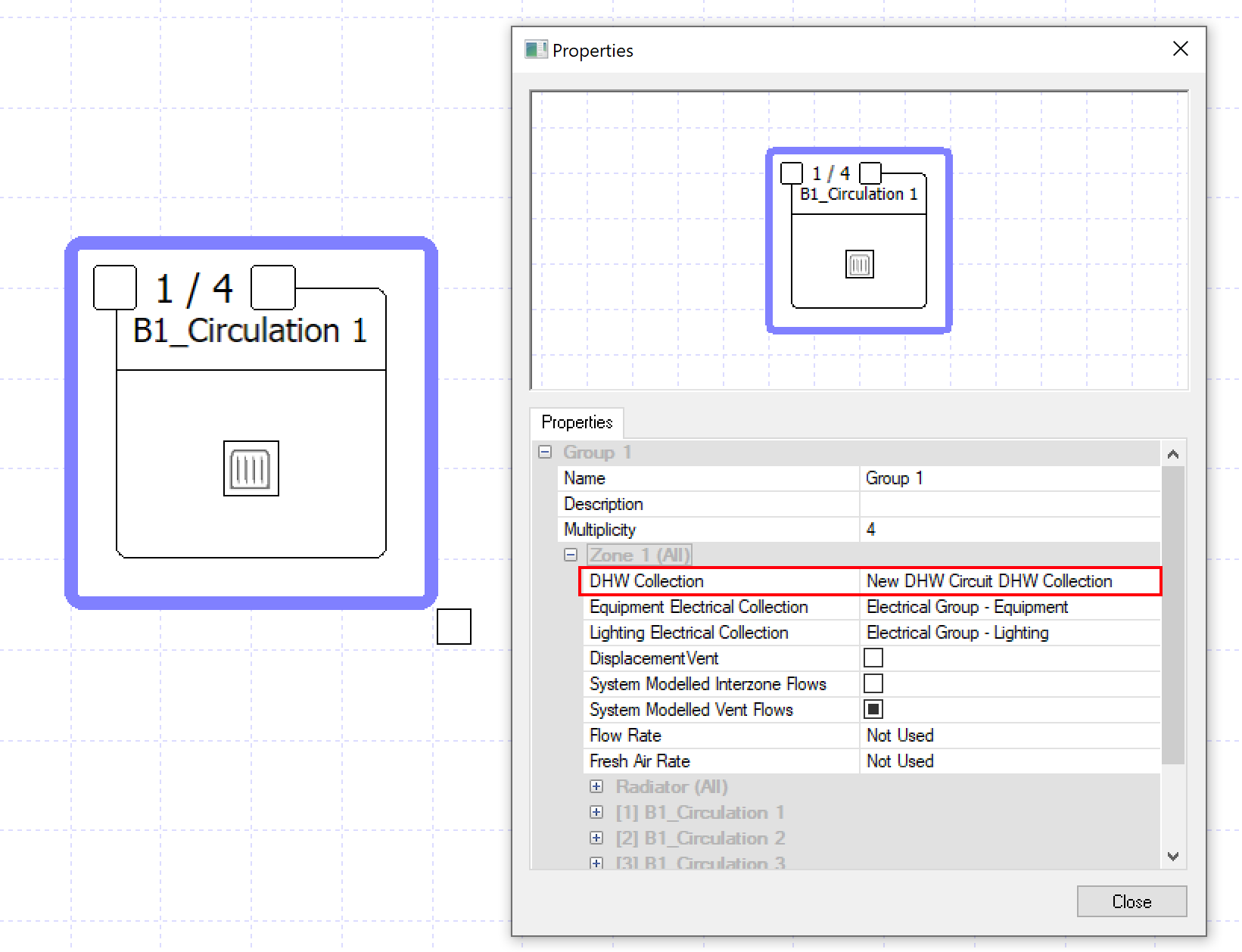This screenshot has width=1242, height=952.
Task: Expand the Radiator (All) node
Action: click(x=596, y=786)
